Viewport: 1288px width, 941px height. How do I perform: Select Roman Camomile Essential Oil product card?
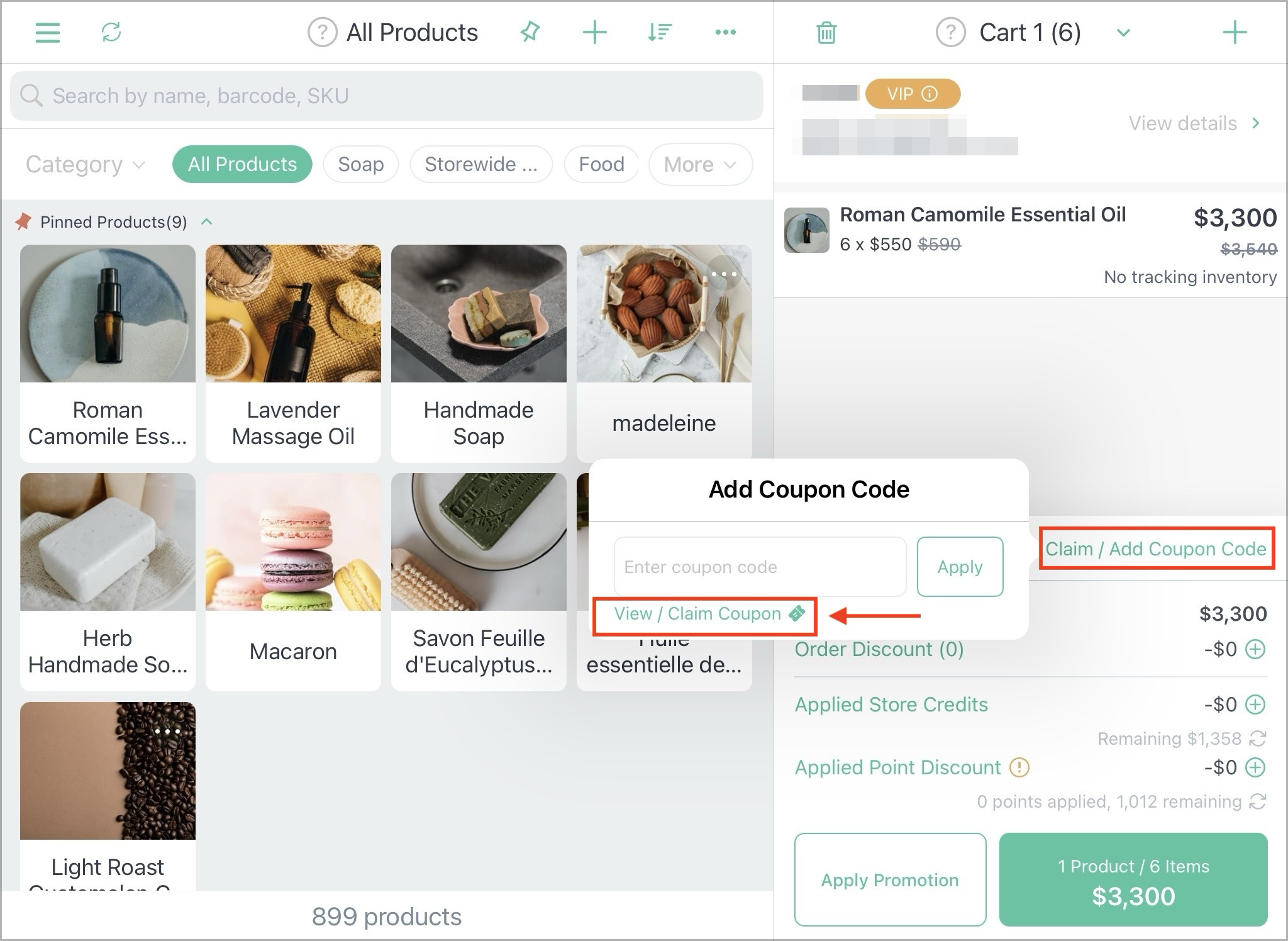click(x=108, y=354)
